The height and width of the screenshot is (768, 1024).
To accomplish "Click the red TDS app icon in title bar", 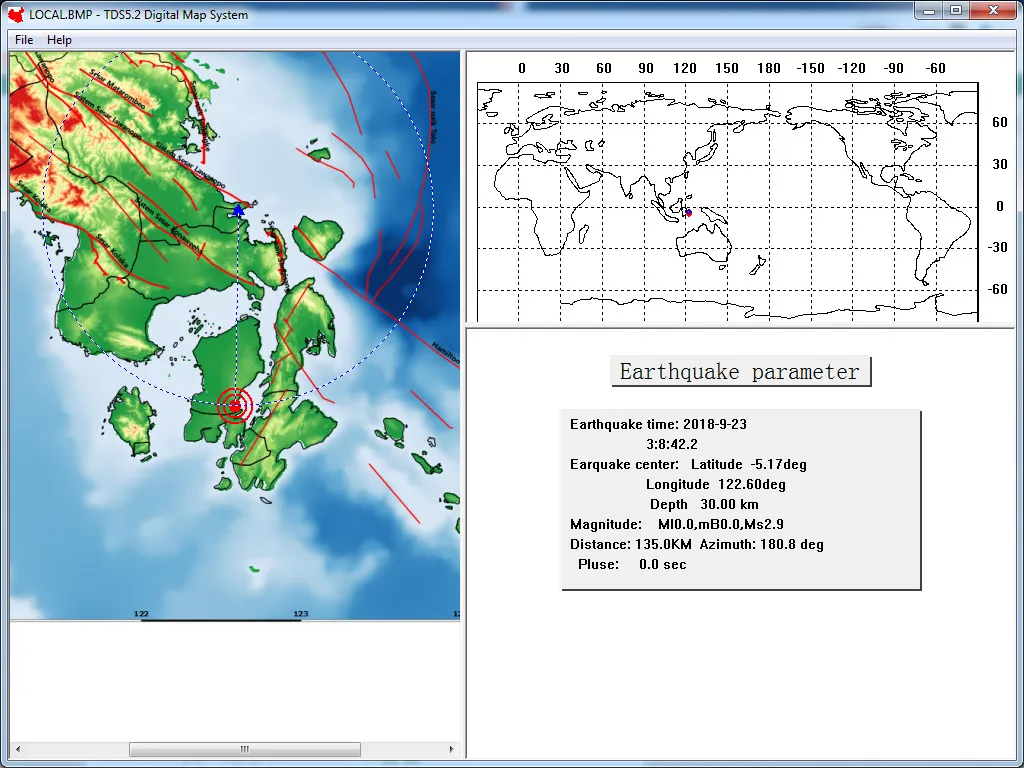I will pyautogui.click(x=16, y=14).
